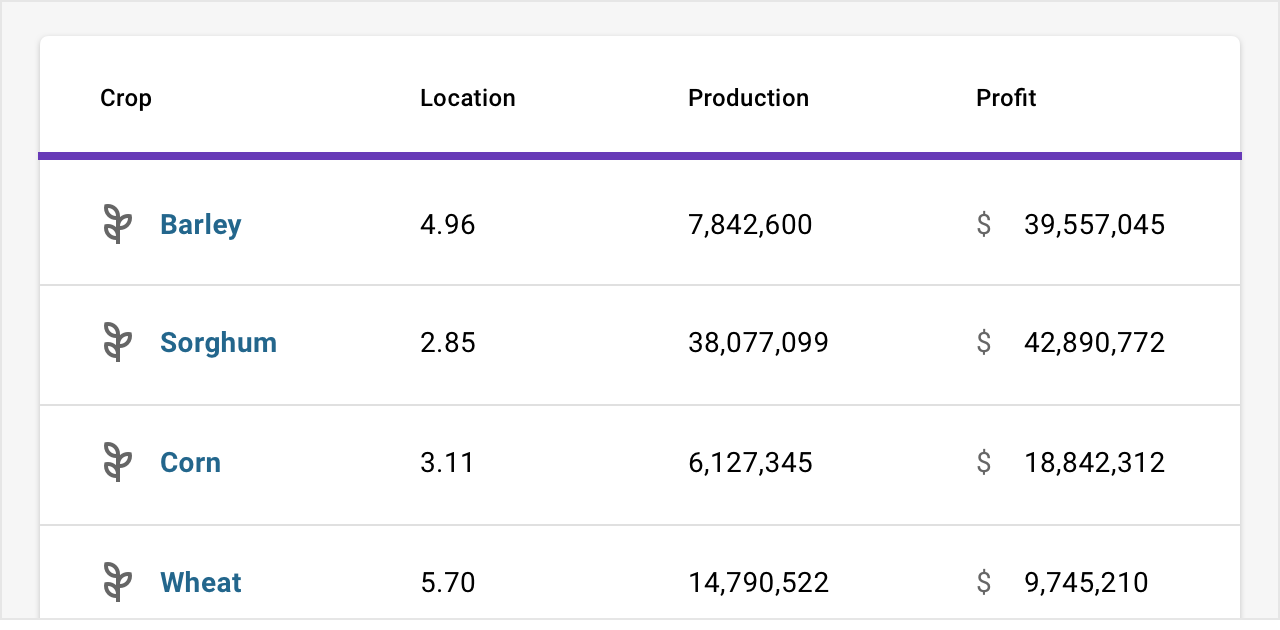
Task: Sort by the Profit column header
Action: click(1006, 98)
